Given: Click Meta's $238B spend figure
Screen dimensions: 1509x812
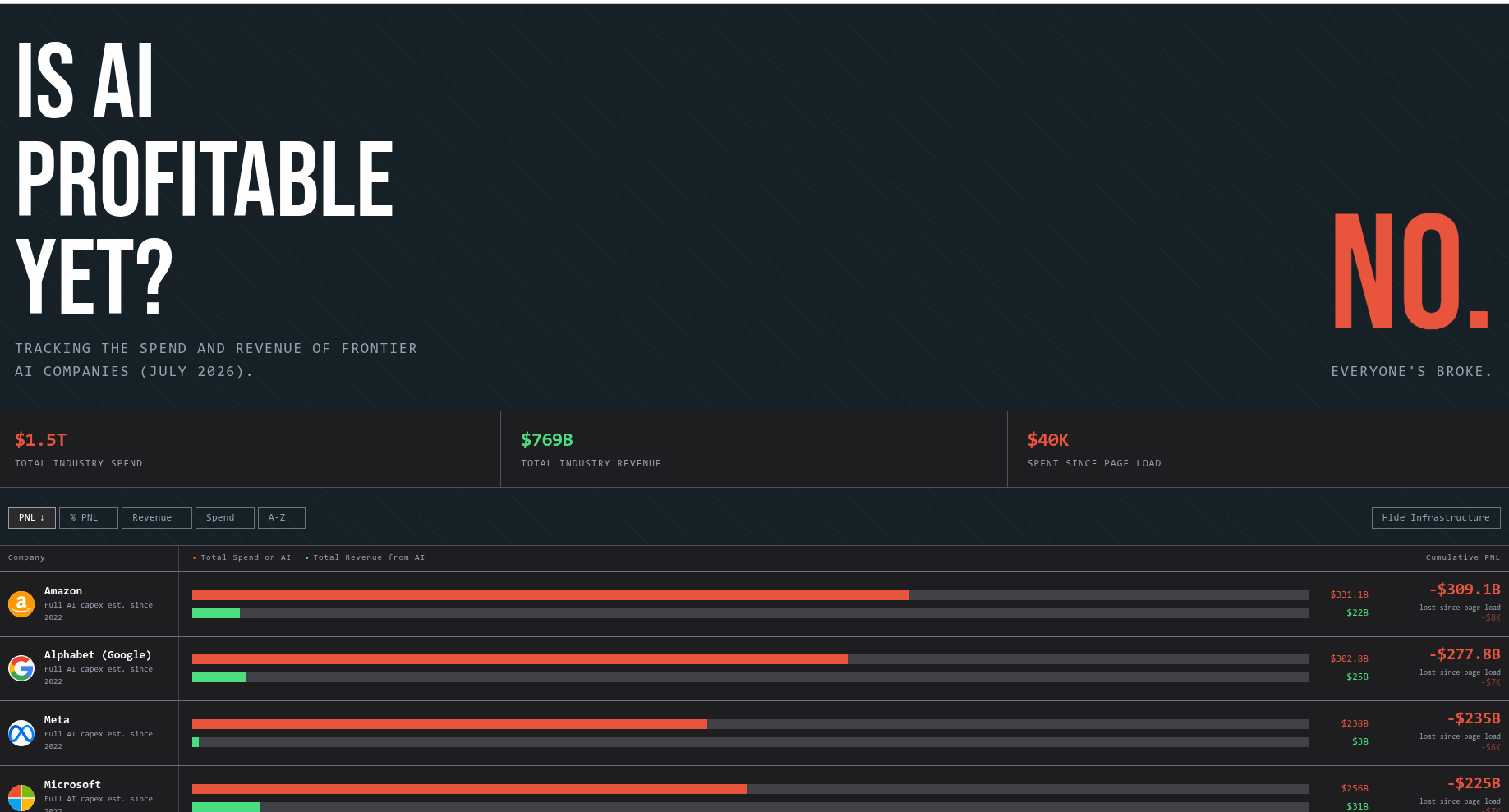Looking at the screenshot, I should tap(1355, 724).
